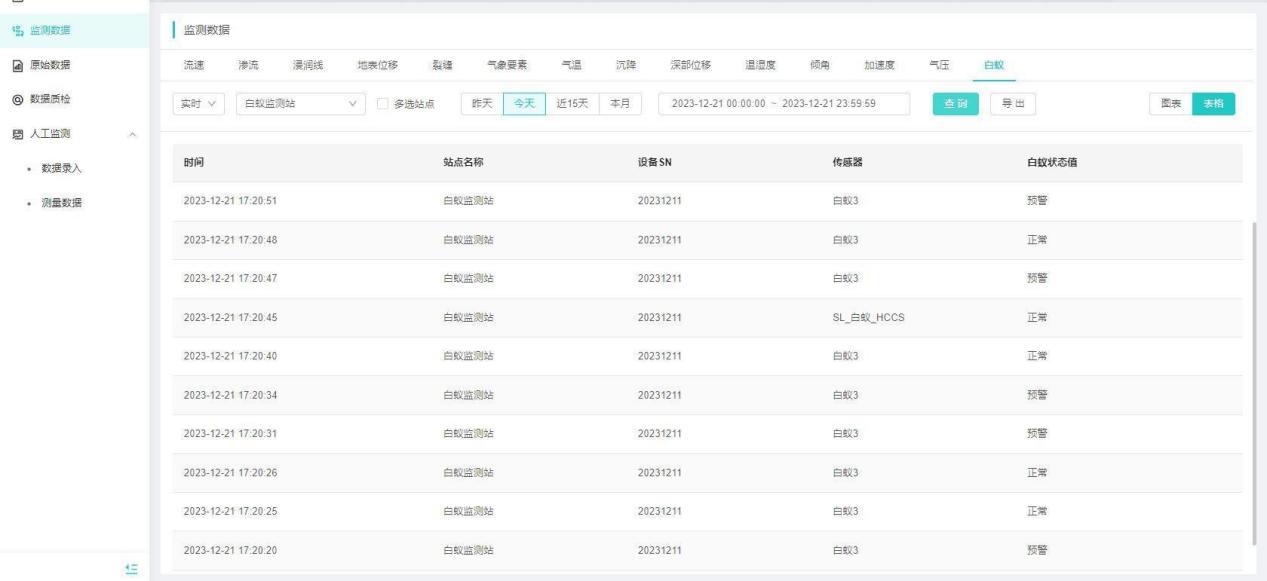Switch to the 气象要素 tab
The height and width of the screenshot is (581, 1267).
(507, 65)
